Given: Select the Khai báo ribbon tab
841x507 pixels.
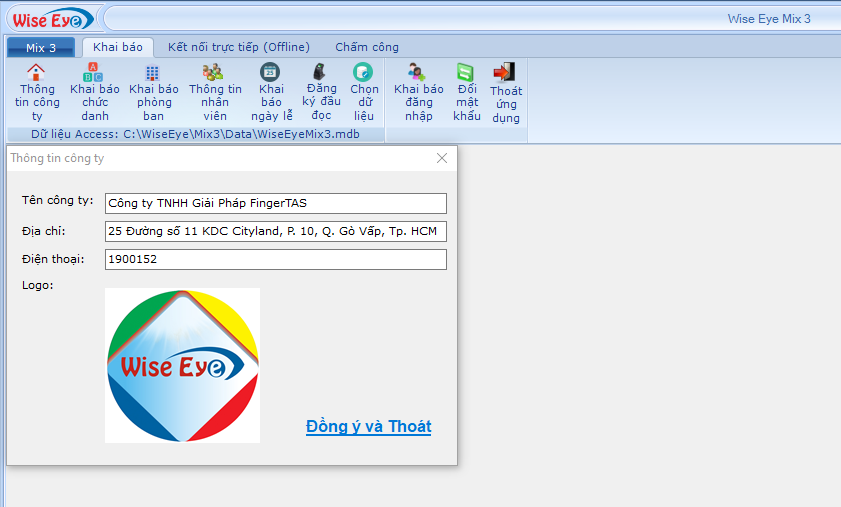Looking at the screenshot, I should (x=117, y=47).
